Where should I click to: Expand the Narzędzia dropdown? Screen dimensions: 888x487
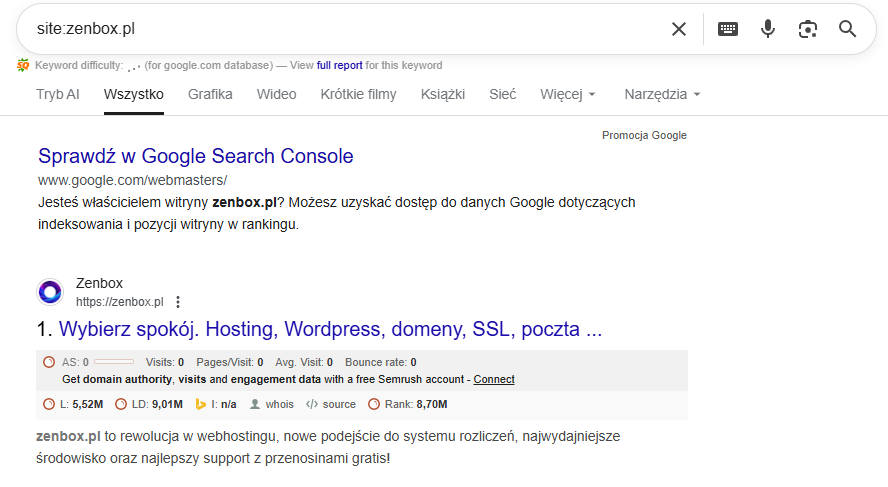(662, 94)
